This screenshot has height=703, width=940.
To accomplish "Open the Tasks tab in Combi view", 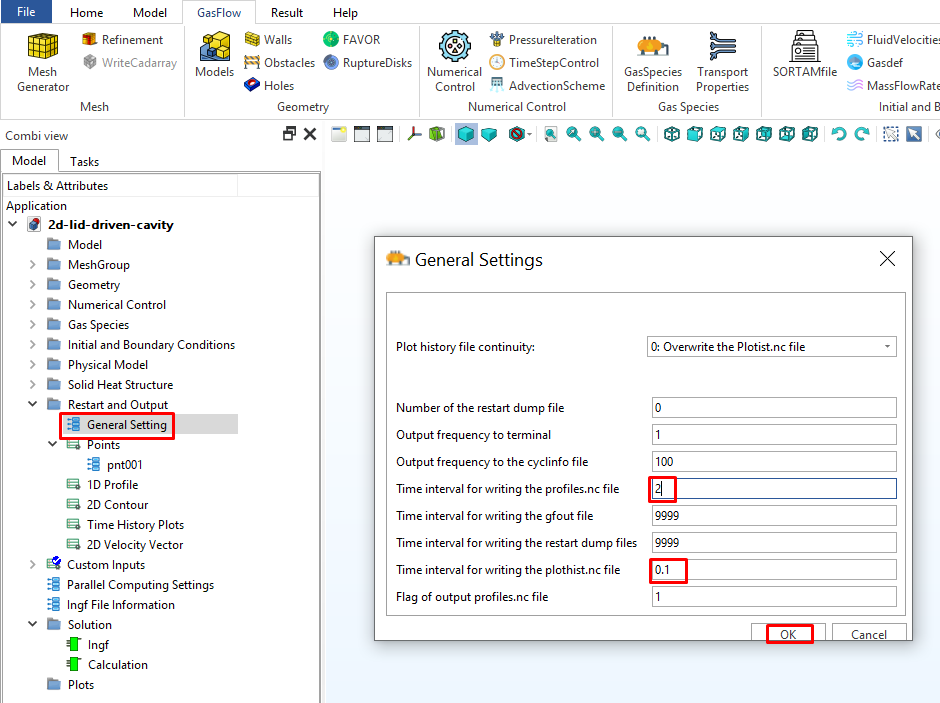I will click(x=84, y=161).
